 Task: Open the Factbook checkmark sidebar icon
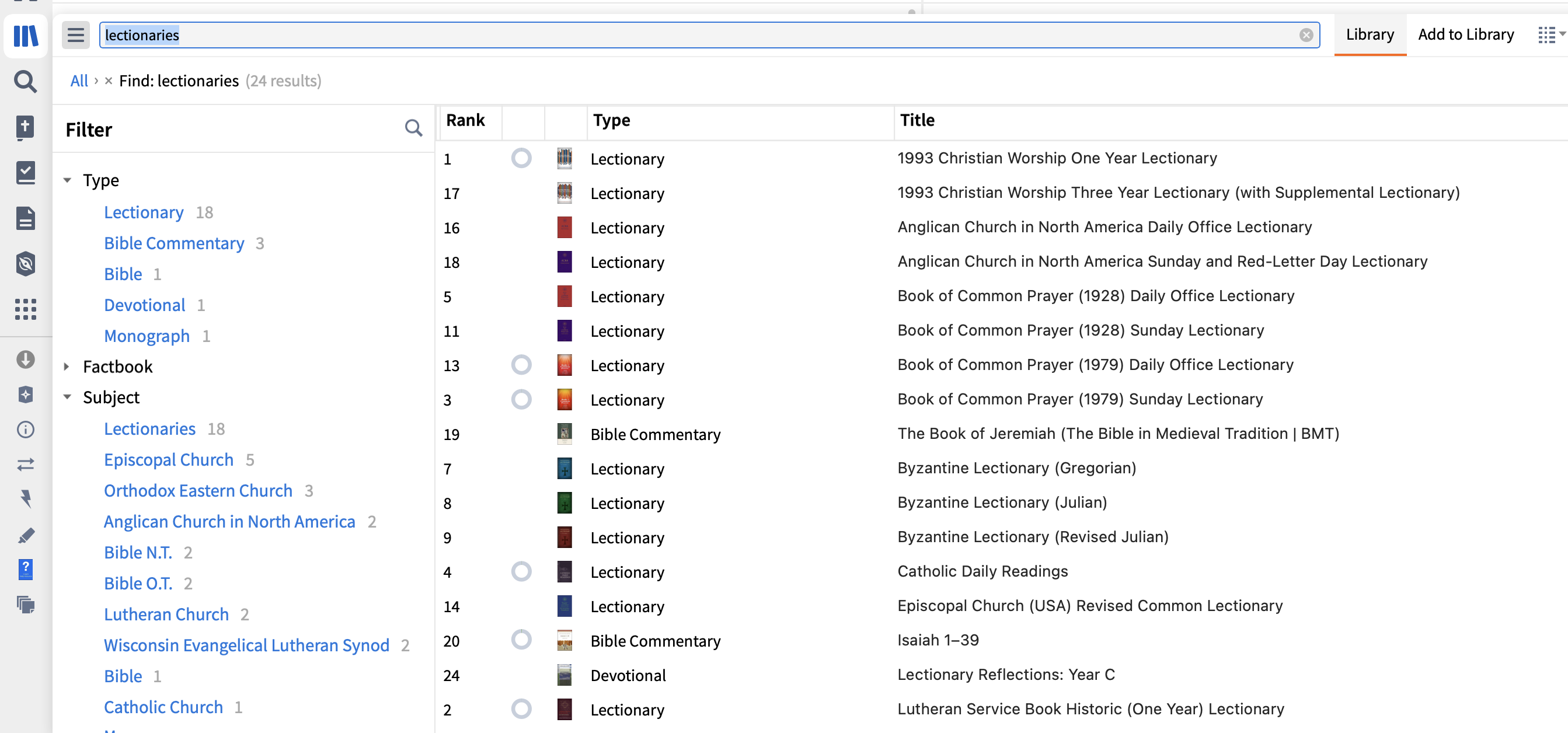[26, 173]
